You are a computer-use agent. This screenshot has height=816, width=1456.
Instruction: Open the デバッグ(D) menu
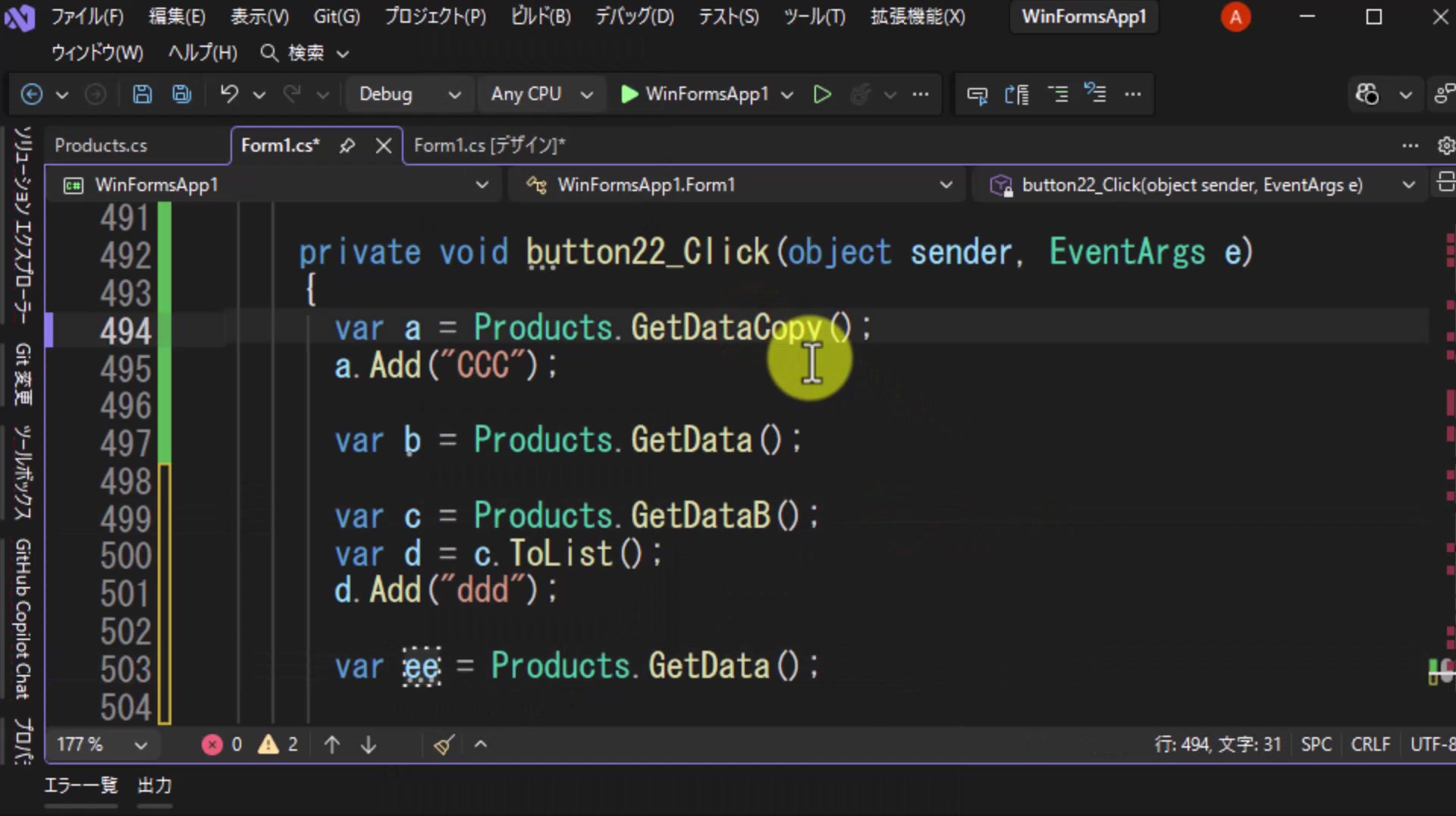pyautogui.click(x=635, y=17)
